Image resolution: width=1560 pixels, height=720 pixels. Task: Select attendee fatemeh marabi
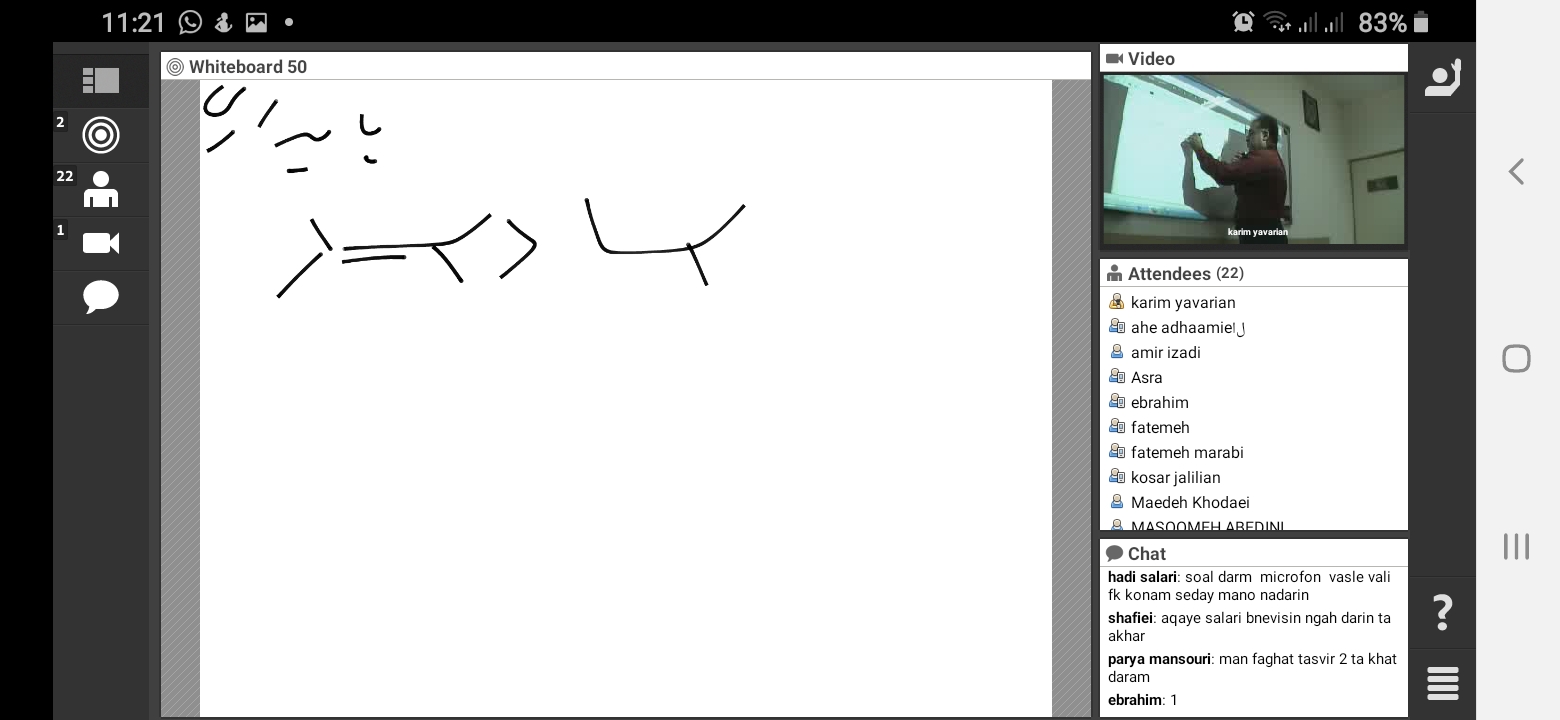tap(1187, 453)
